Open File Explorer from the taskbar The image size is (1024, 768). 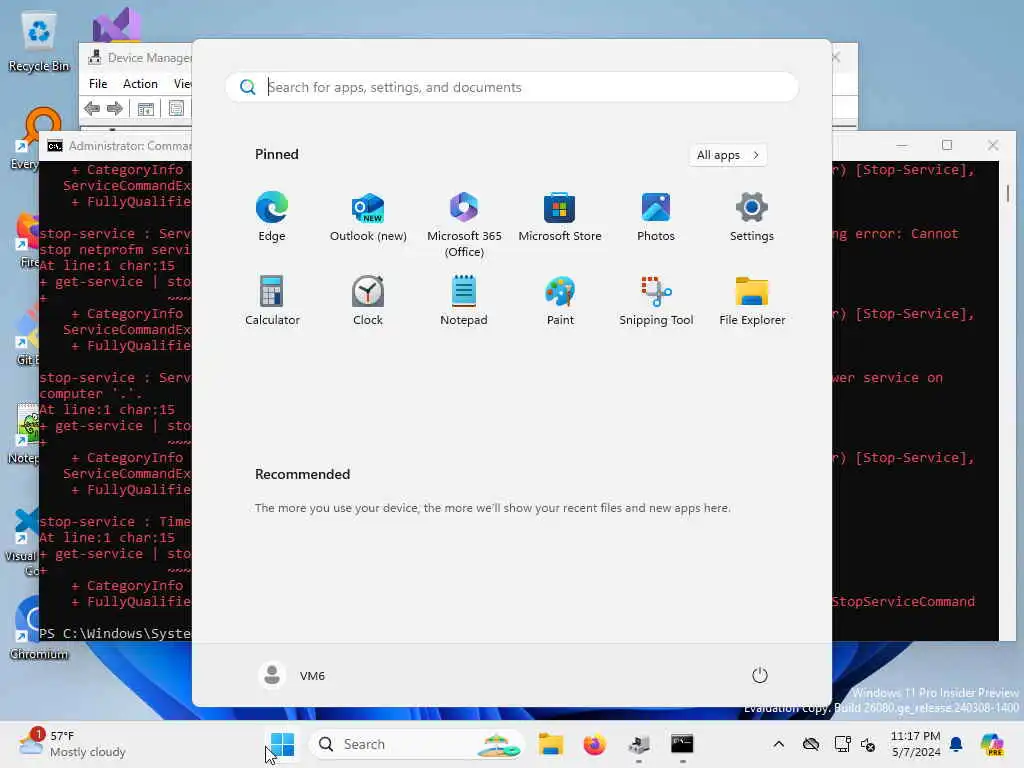pos(551,744)
